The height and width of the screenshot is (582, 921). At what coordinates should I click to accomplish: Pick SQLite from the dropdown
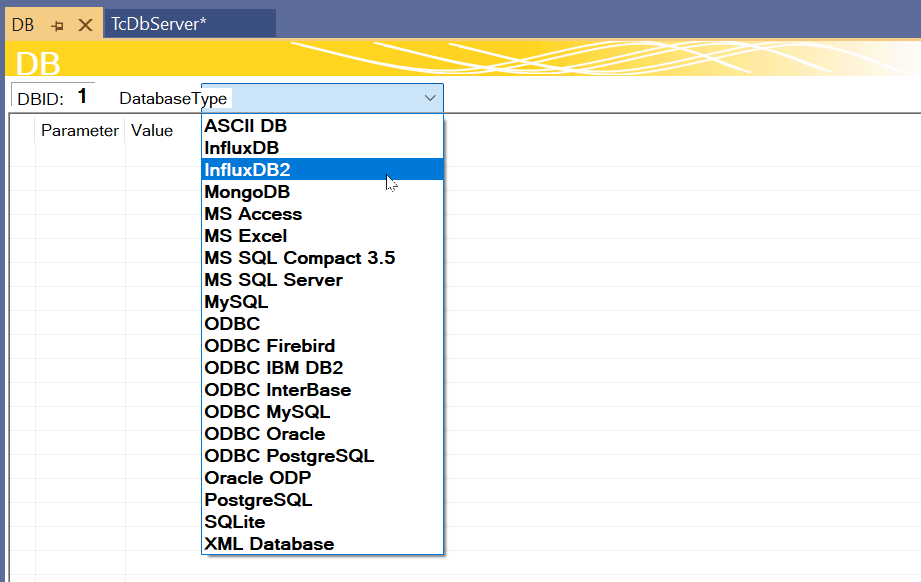point(322,522)
